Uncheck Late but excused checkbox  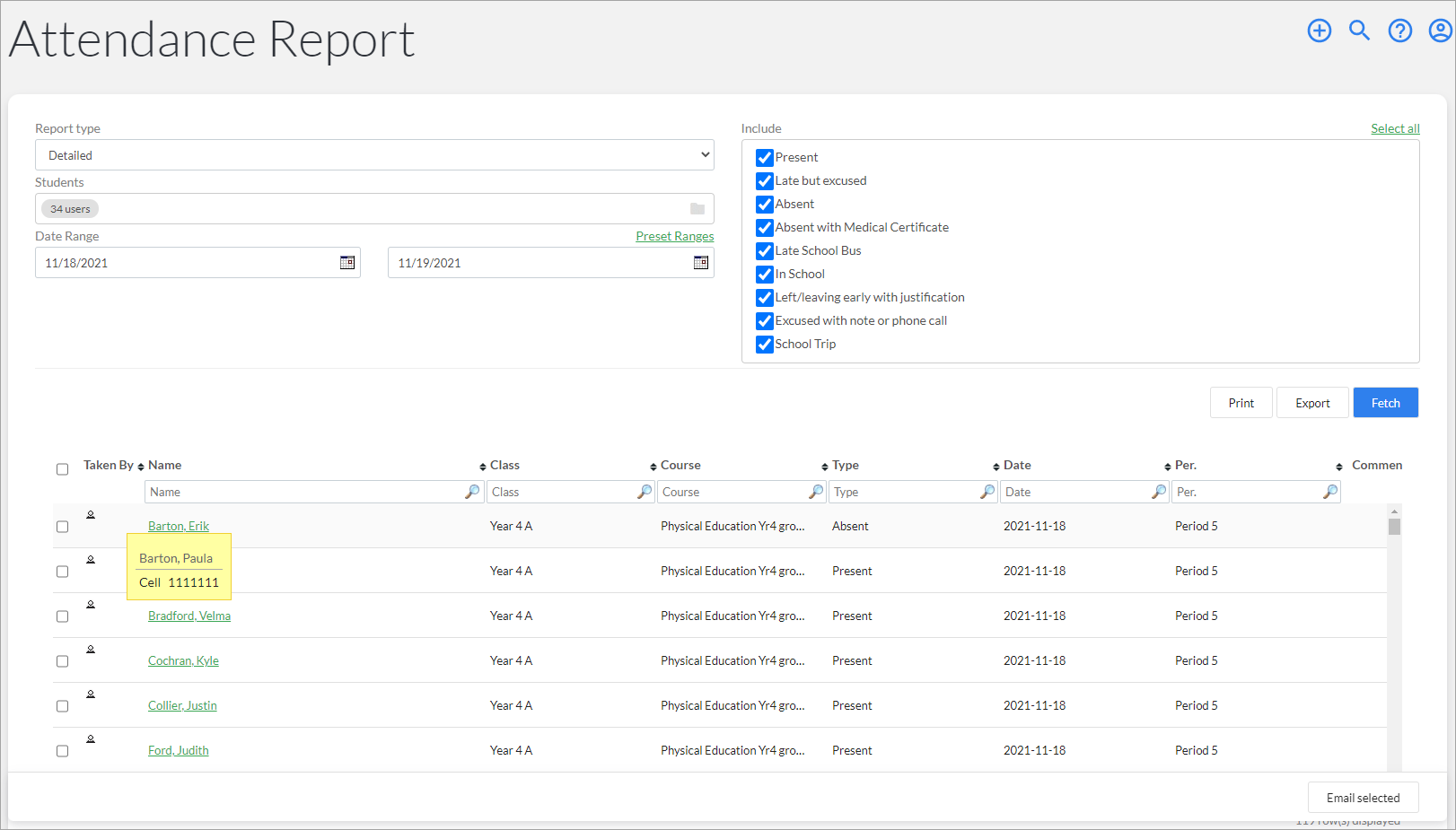click(765, 181)
